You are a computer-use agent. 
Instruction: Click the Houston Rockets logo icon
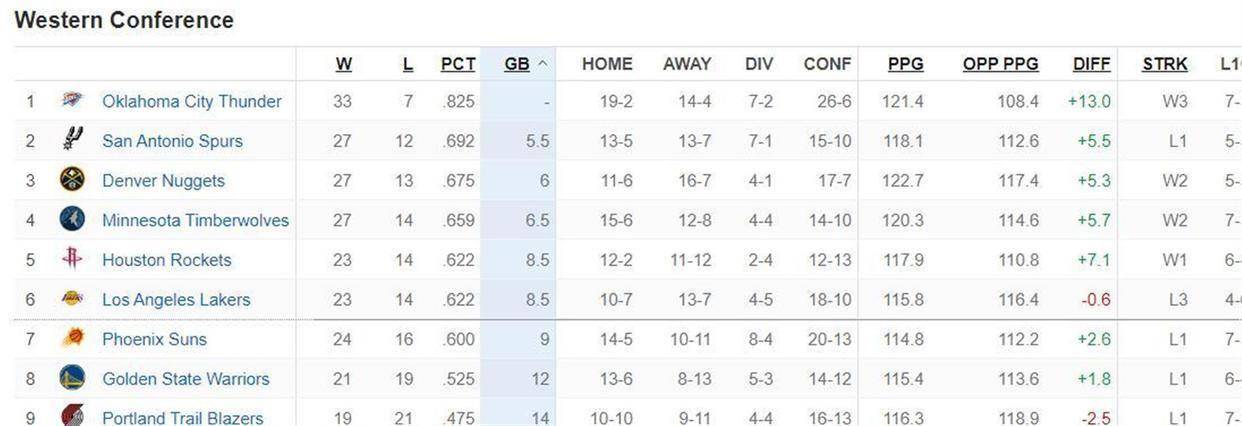(x=71, y=259)
